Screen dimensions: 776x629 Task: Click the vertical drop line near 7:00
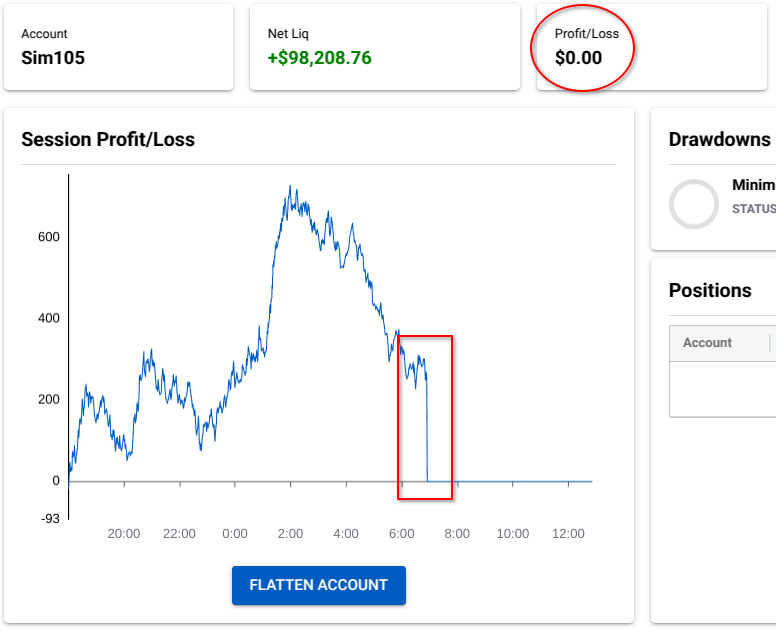[427, 430]
